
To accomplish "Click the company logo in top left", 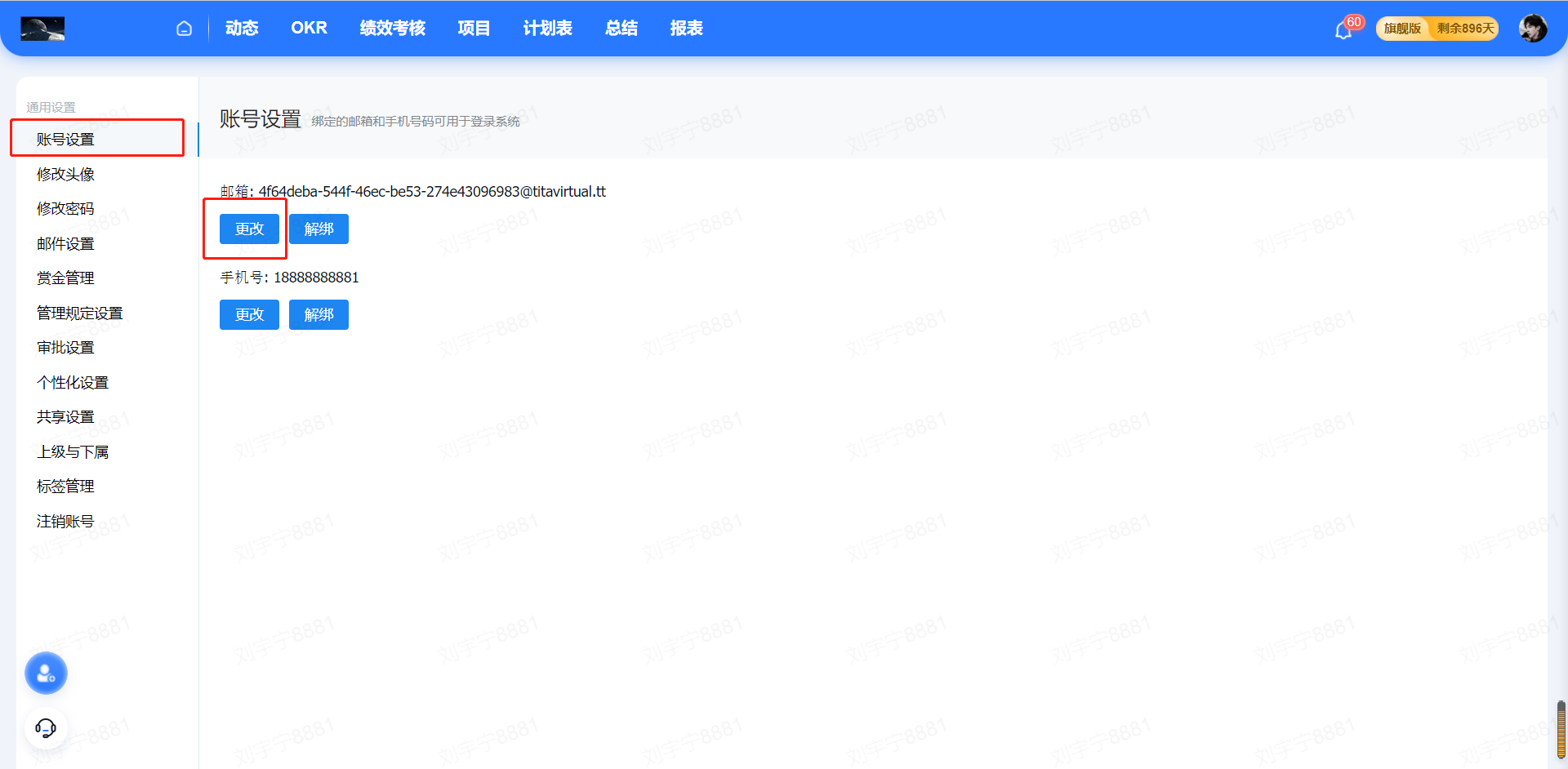I will (x=42, y=29).
